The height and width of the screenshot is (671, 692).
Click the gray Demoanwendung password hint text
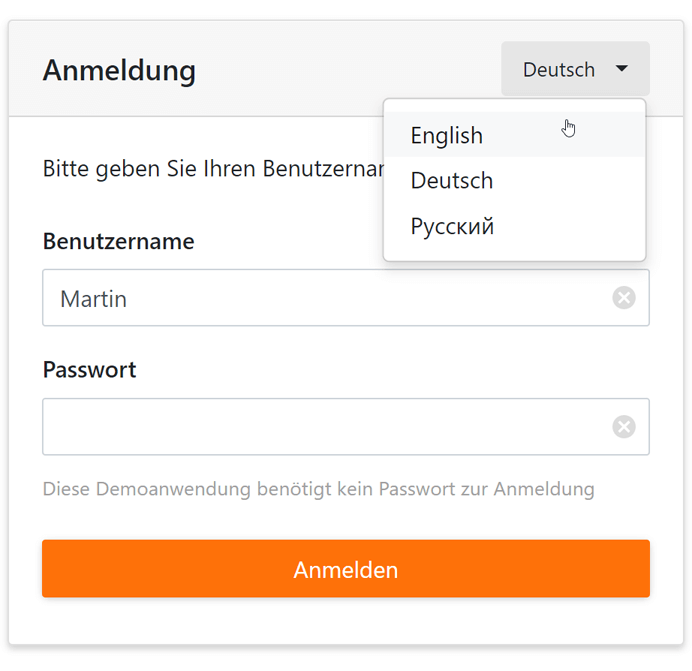[x=318, y=489]
